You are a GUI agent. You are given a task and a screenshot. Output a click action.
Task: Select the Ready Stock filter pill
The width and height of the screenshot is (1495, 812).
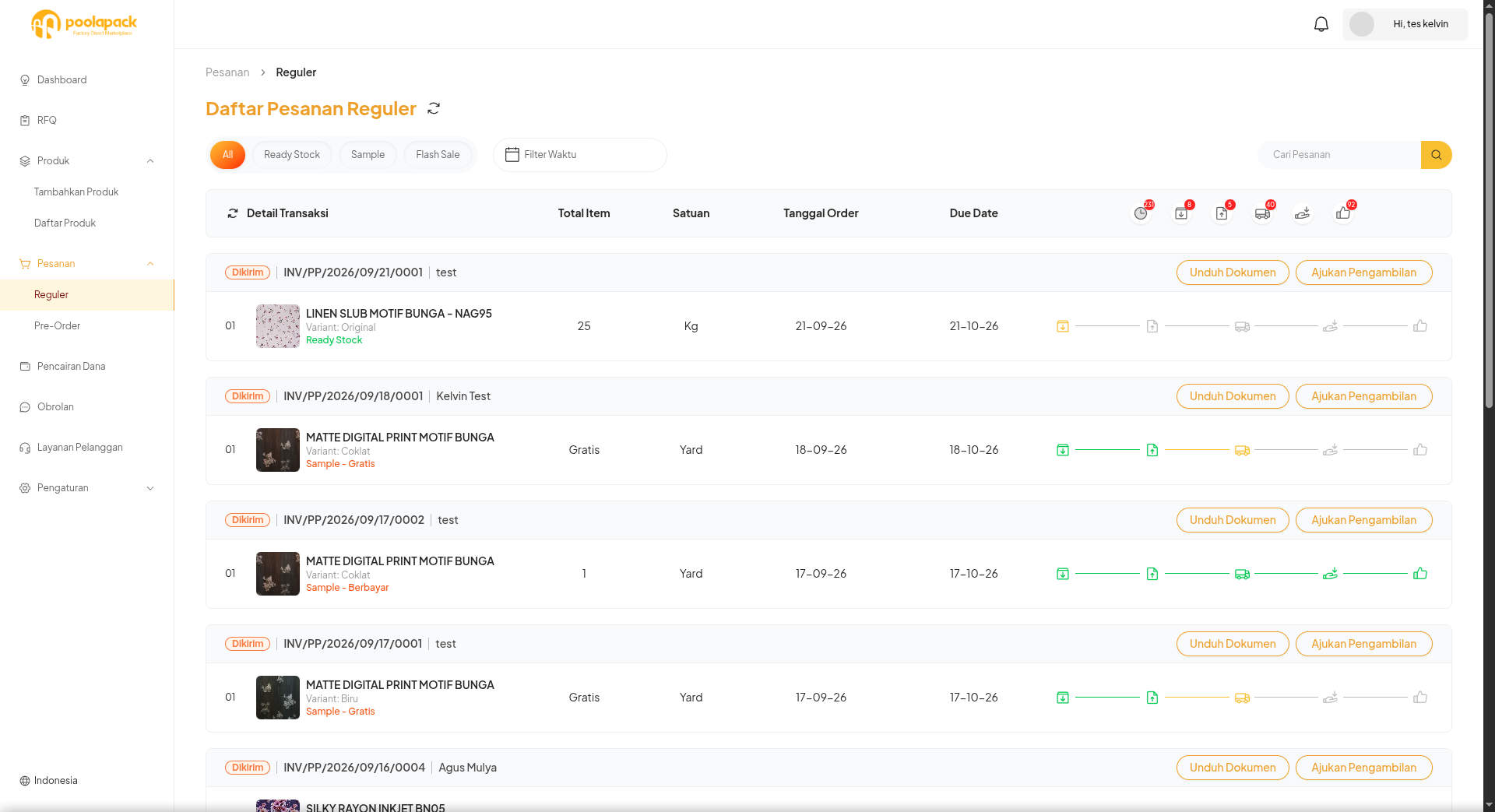tap(292, 155)
